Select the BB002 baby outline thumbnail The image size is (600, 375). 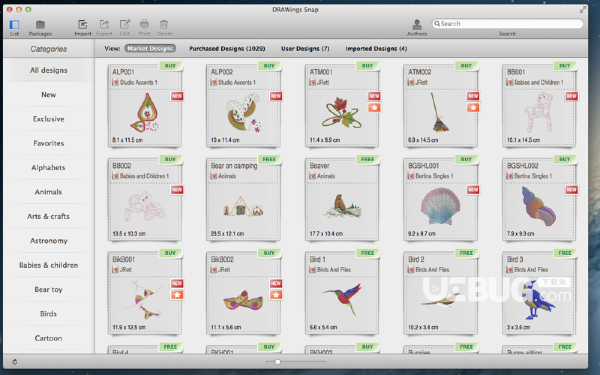coord(144,207)
